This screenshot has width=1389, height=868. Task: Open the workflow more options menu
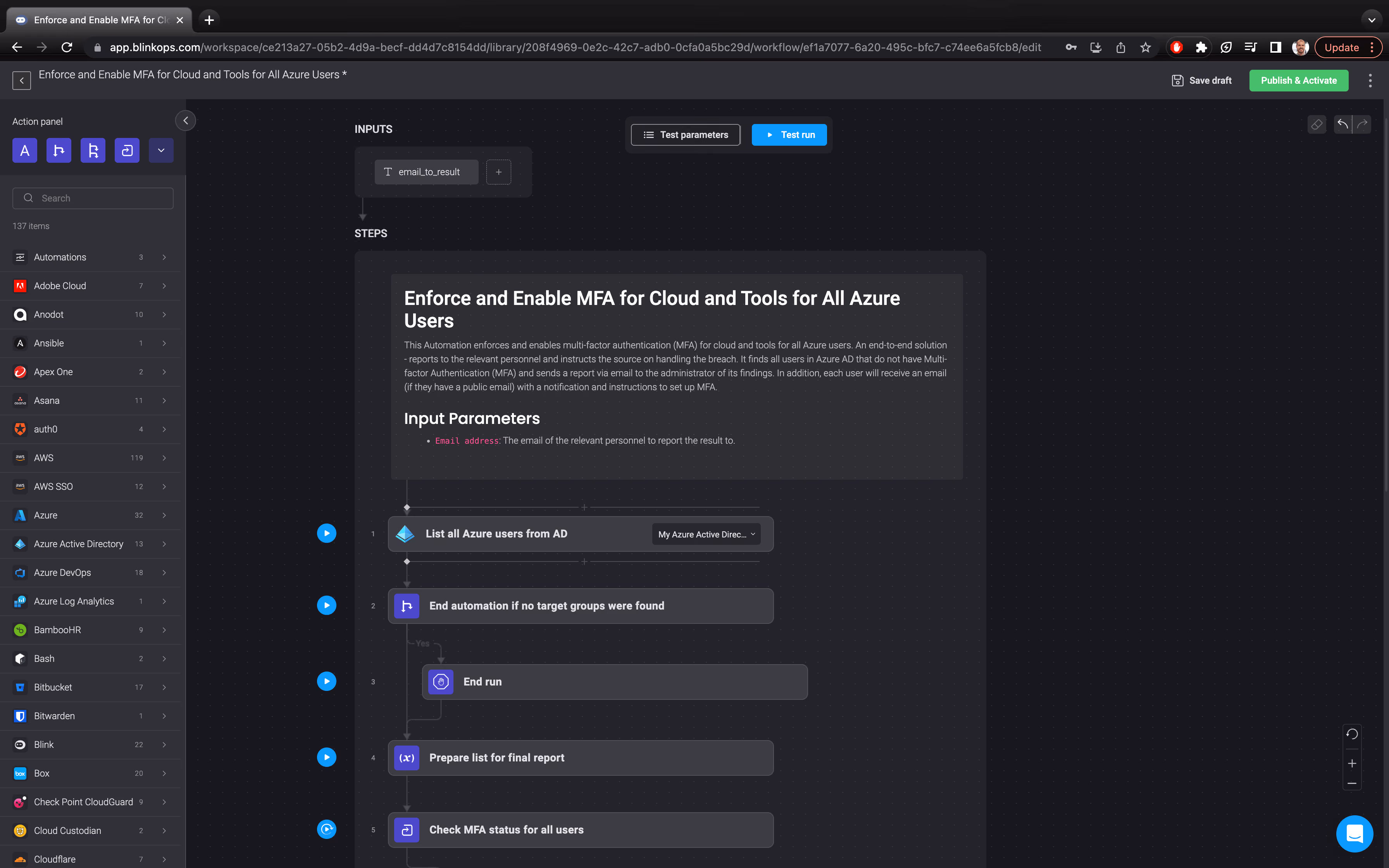coord(1370,80)
